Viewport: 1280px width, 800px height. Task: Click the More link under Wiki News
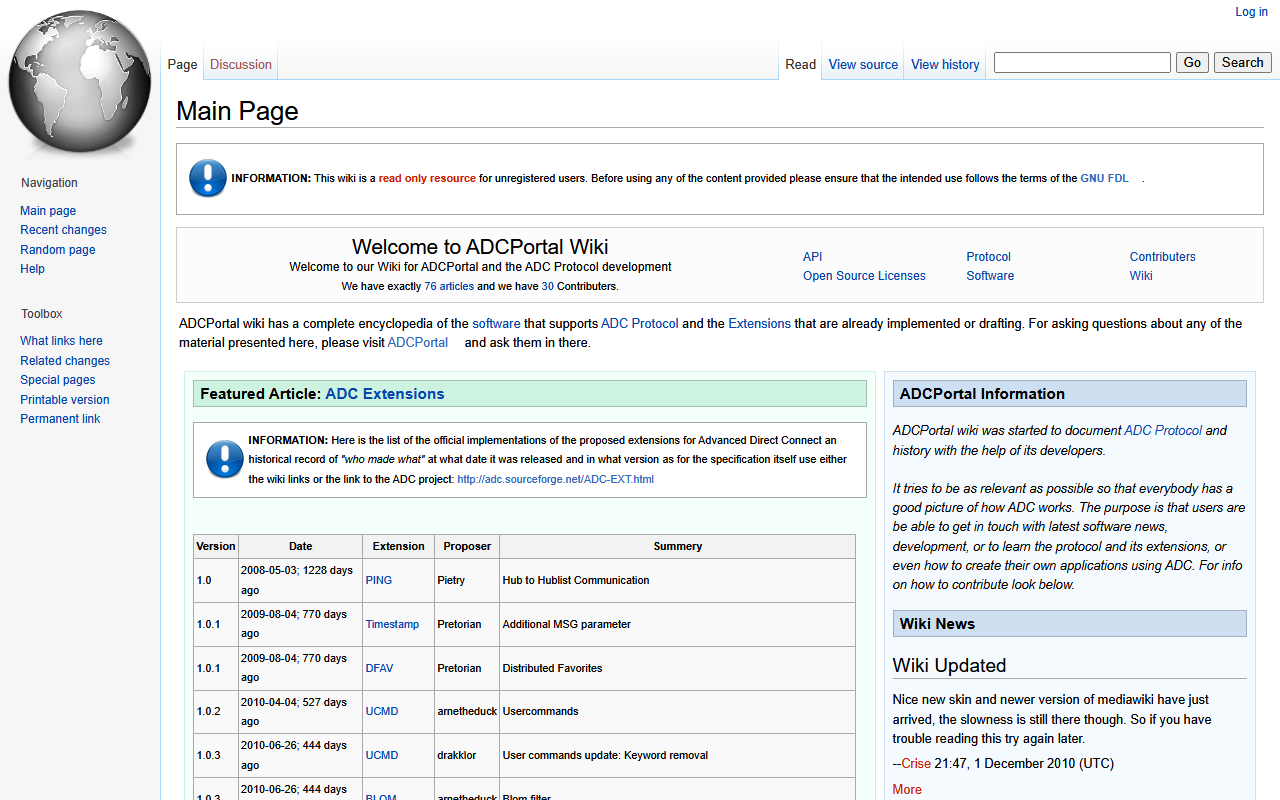point(907,790)
